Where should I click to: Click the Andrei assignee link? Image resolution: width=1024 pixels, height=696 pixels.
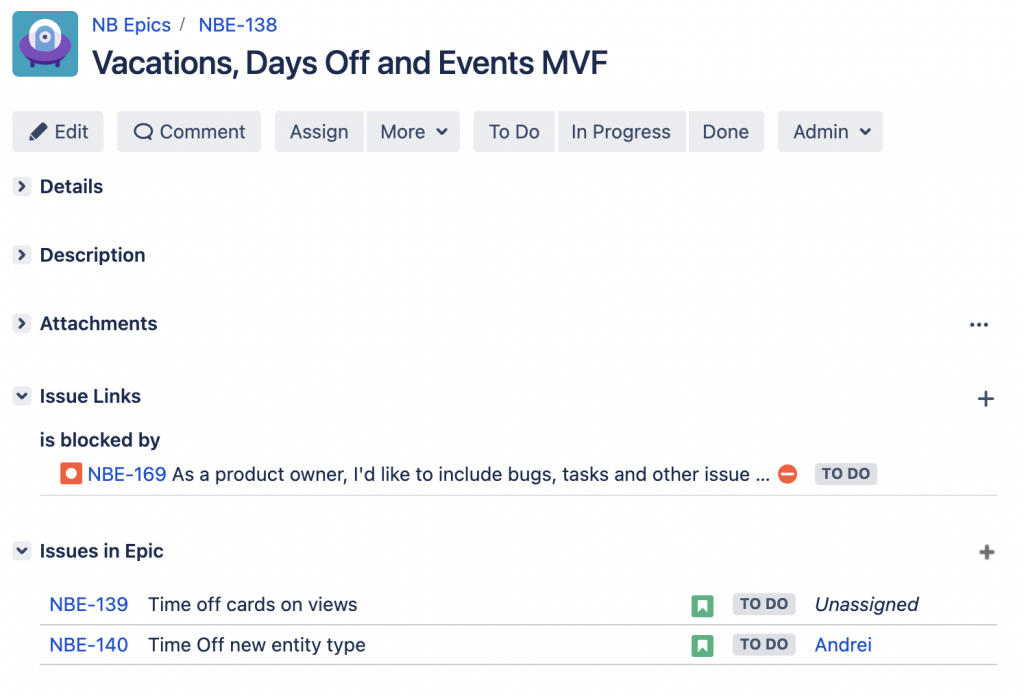point(843,644)
